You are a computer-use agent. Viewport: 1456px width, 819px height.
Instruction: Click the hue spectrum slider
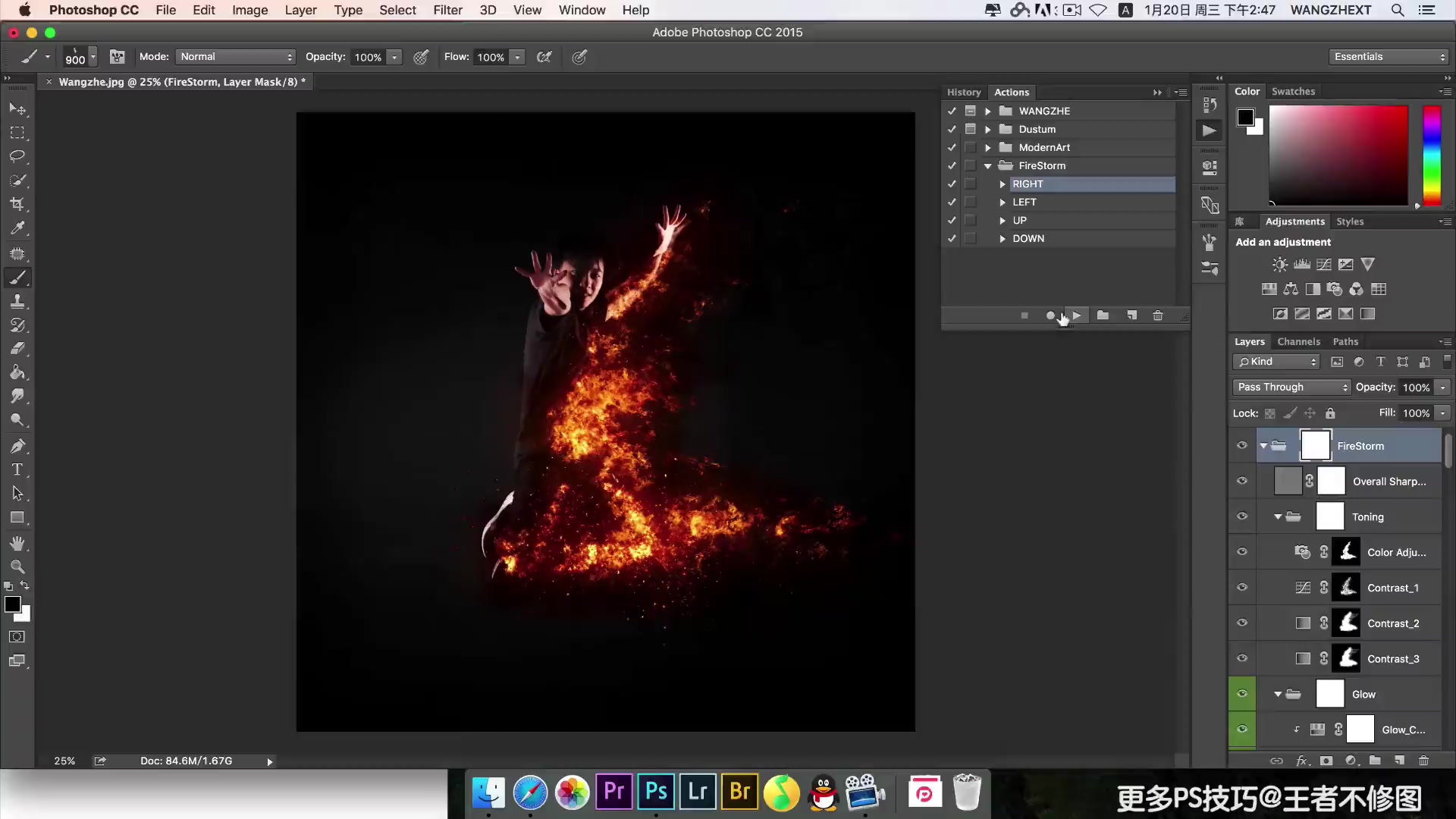pyautogui.click(x=1431, y=155)
